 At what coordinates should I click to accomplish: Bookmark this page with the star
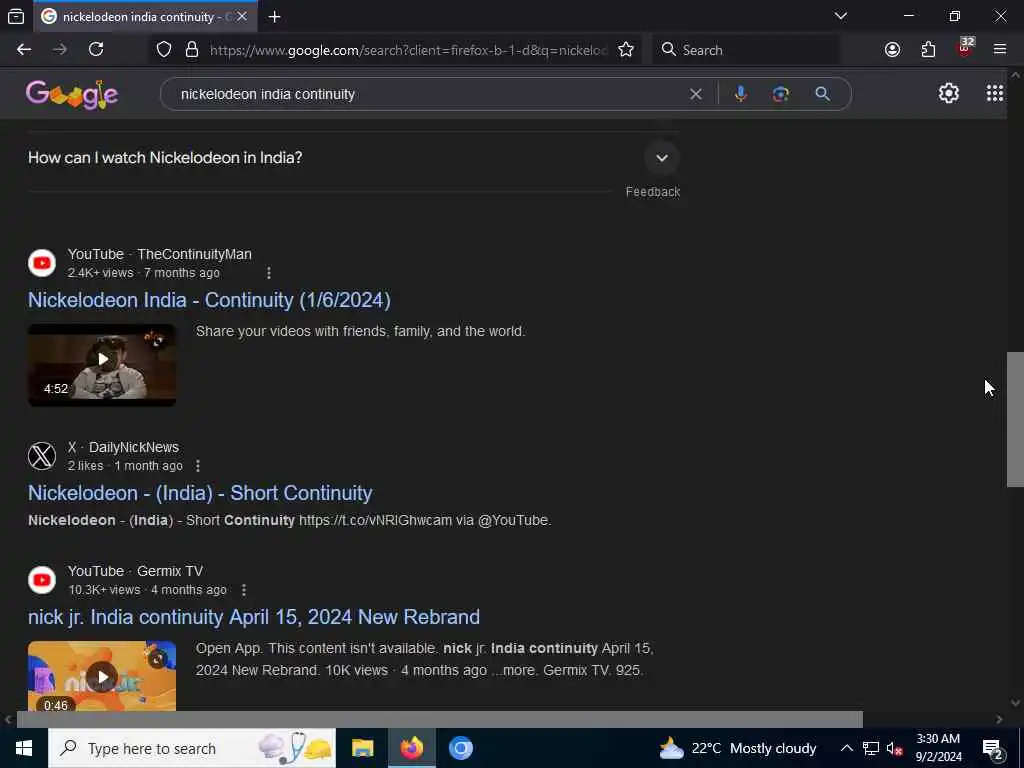coord(626,50)
